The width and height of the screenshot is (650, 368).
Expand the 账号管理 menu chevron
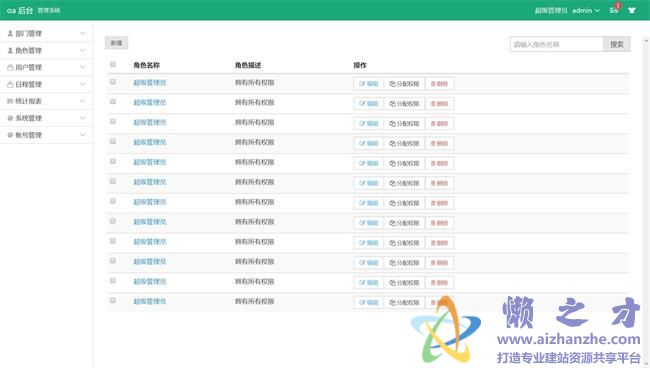point(82,135)
